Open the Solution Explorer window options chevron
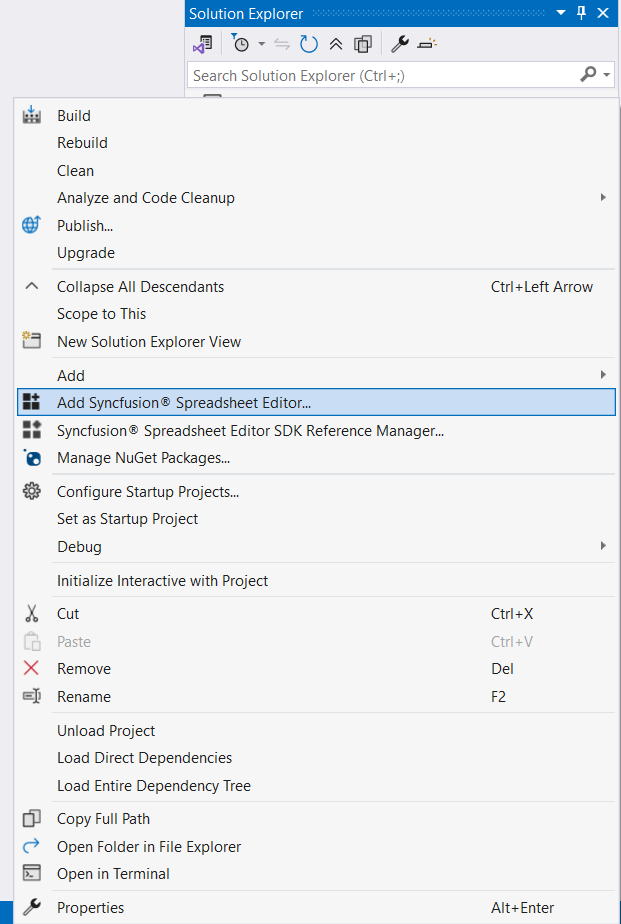This screenshot has height=924, width=621. click(x=560, y=13)
